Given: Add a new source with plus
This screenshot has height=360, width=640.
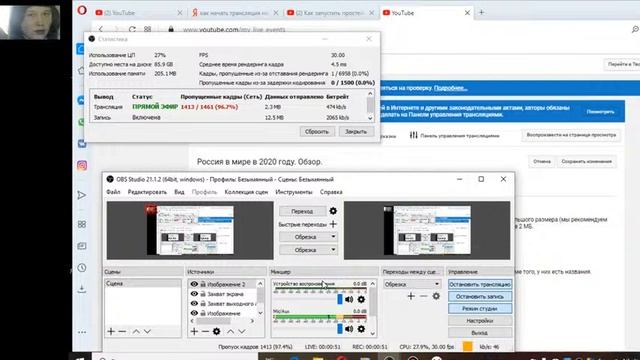Looking at the screenshot, I should [x=194, y=331].
